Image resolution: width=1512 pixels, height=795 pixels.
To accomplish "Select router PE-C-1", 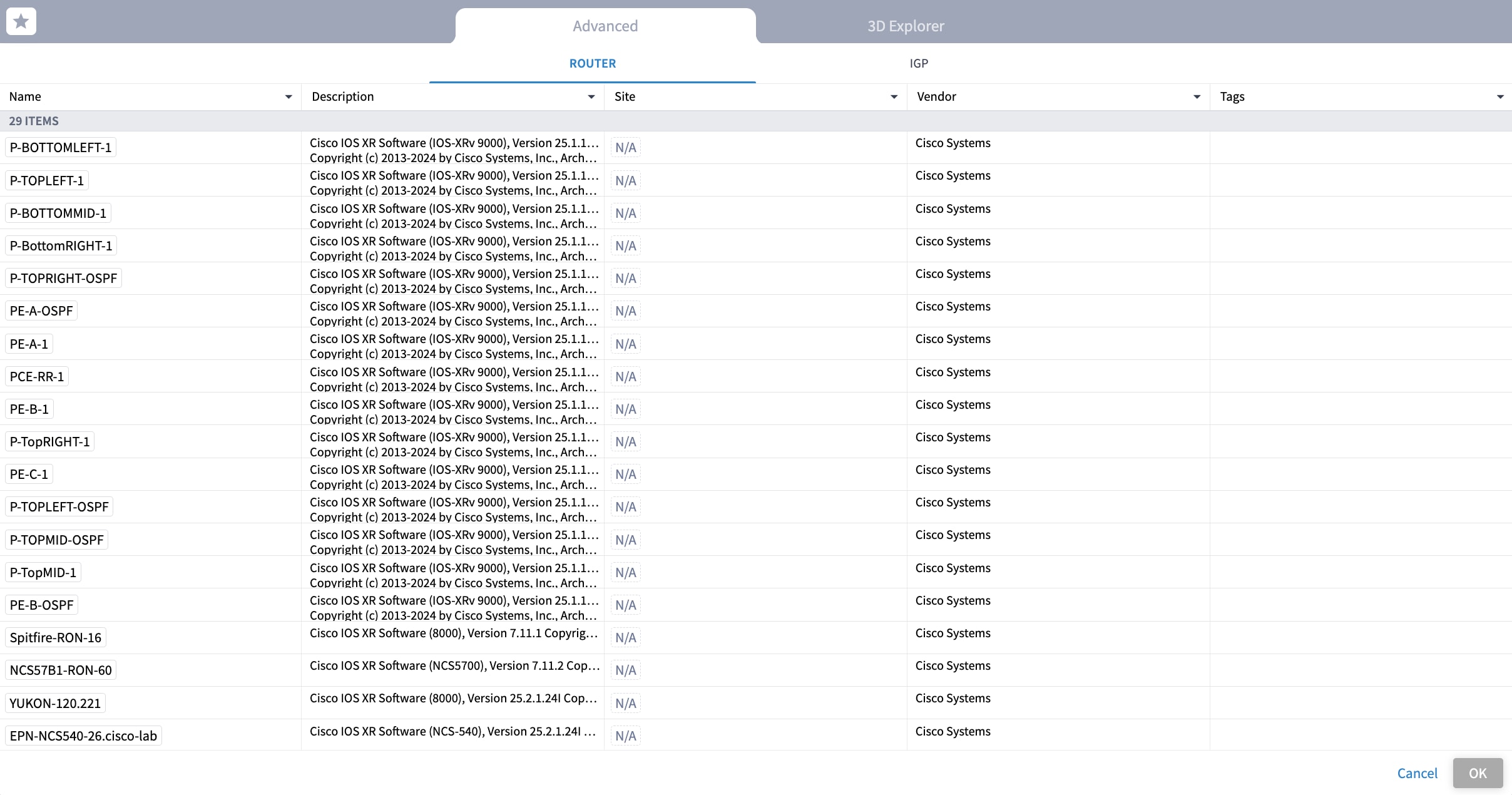I will click(x=29, y=474).
